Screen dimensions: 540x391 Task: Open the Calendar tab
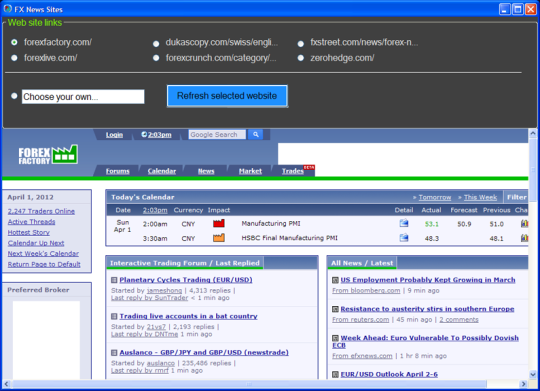(x=162, y=171)
